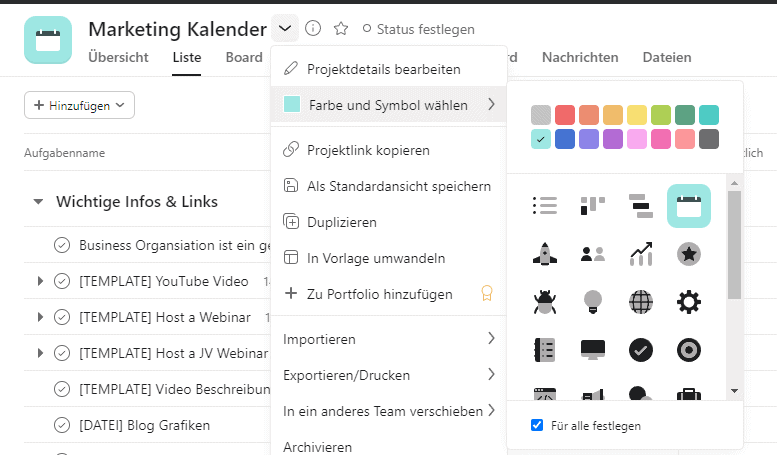Switch to the Übersicht tab

(x=118, y=57)
